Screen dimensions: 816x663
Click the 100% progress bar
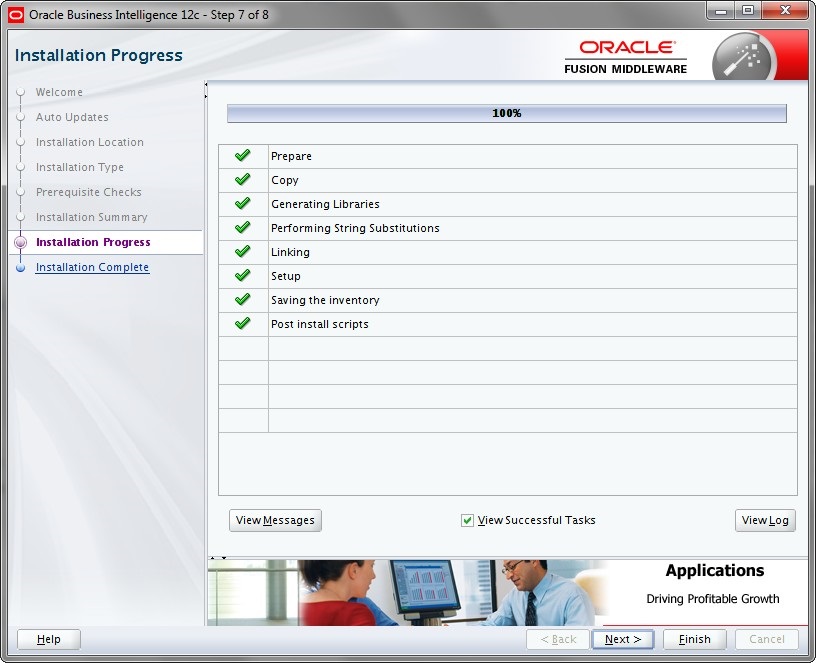(x=507, y=113)
